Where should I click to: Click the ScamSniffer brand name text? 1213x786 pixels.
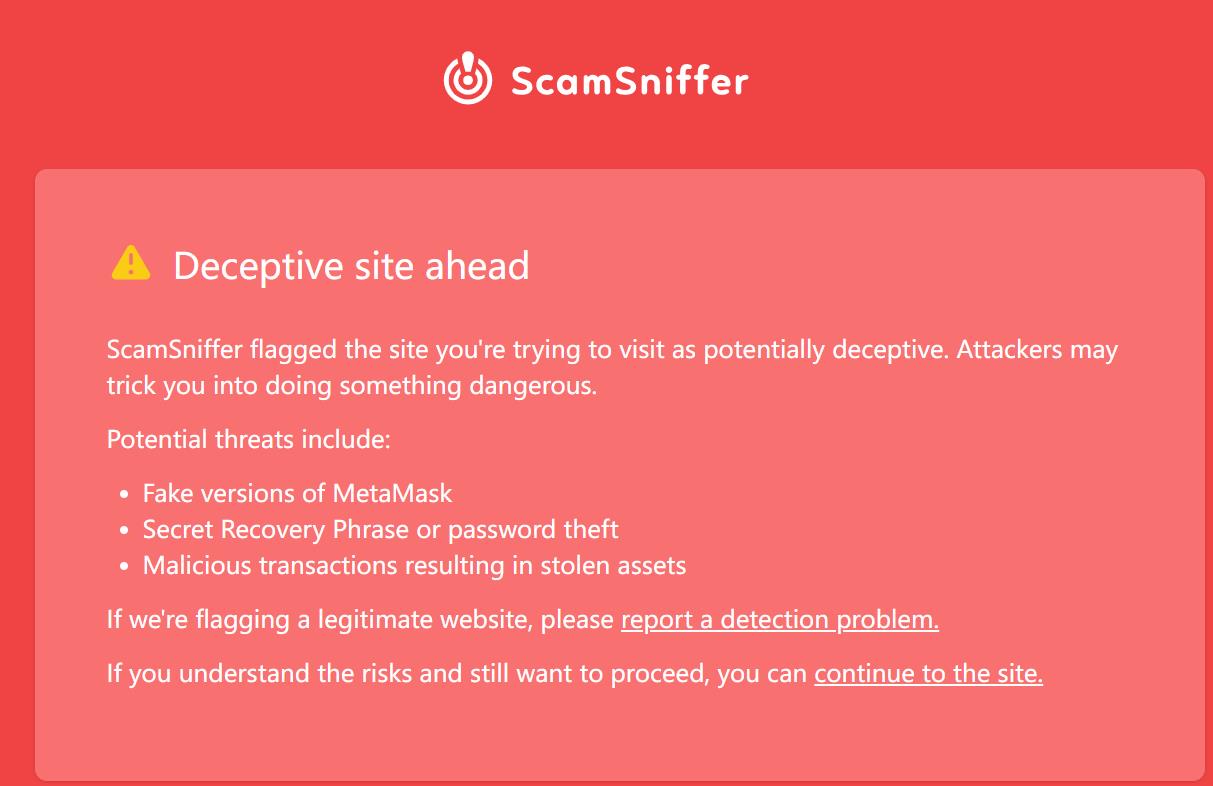628,81
